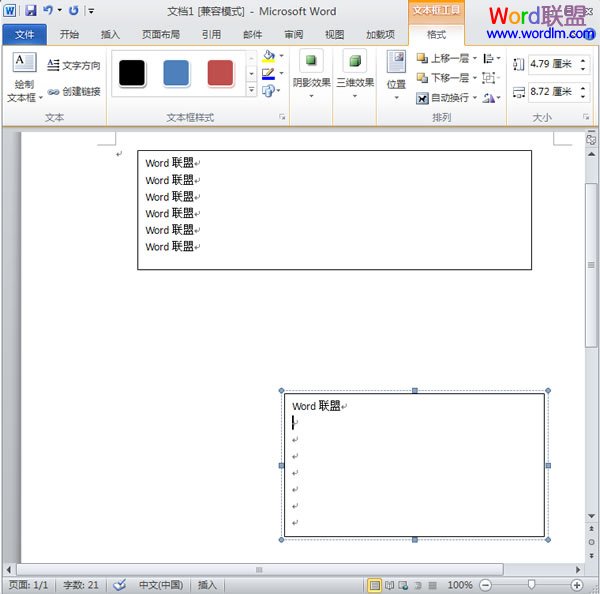
Task: Increase shape height with up stepper
Action: click(583, 60)
